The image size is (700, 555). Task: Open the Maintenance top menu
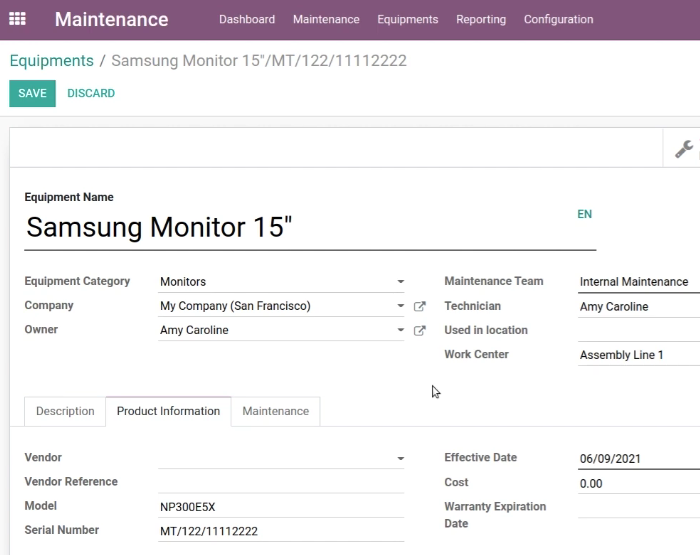[326, 19]
